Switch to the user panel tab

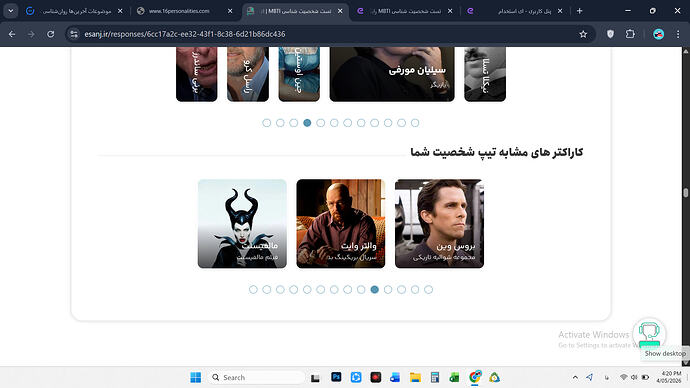click(515, 11)
